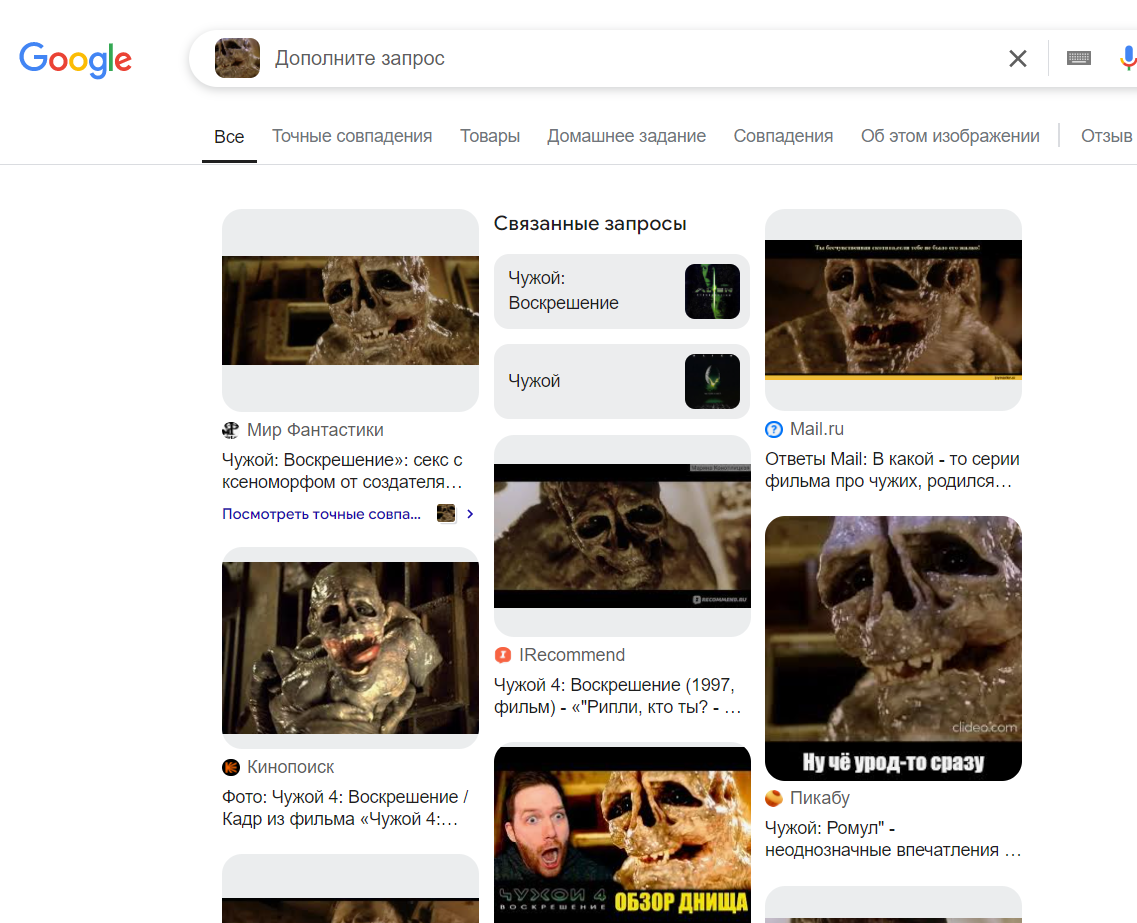Click the 'Mail.ru' source name
1137x923 pixels.
pos(816,429)
